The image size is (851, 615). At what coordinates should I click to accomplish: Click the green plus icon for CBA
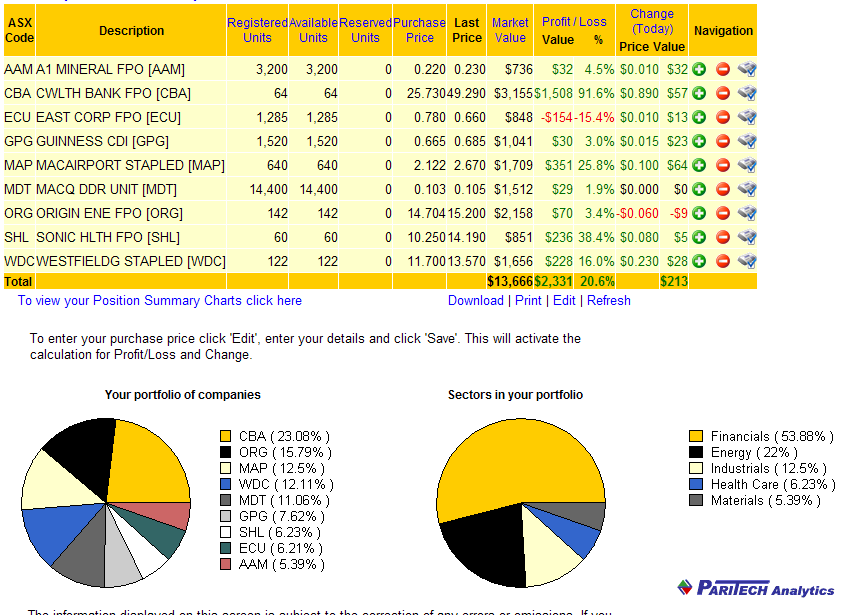point(699,93)
